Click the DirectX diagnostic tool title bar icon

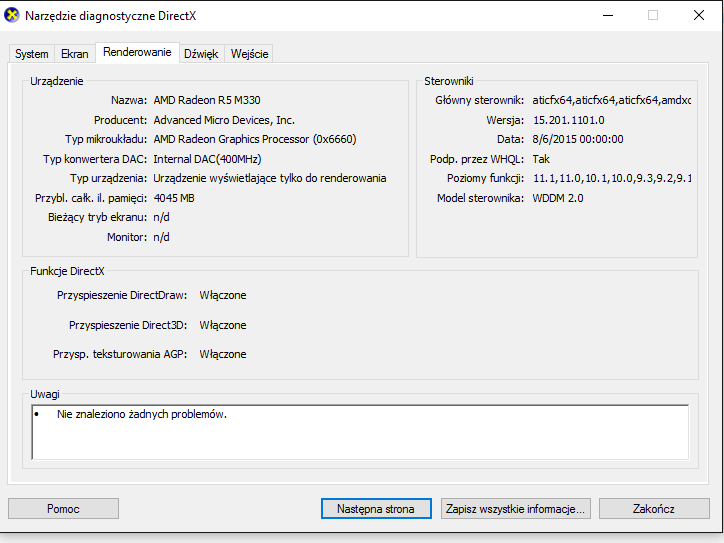point(12,15)
